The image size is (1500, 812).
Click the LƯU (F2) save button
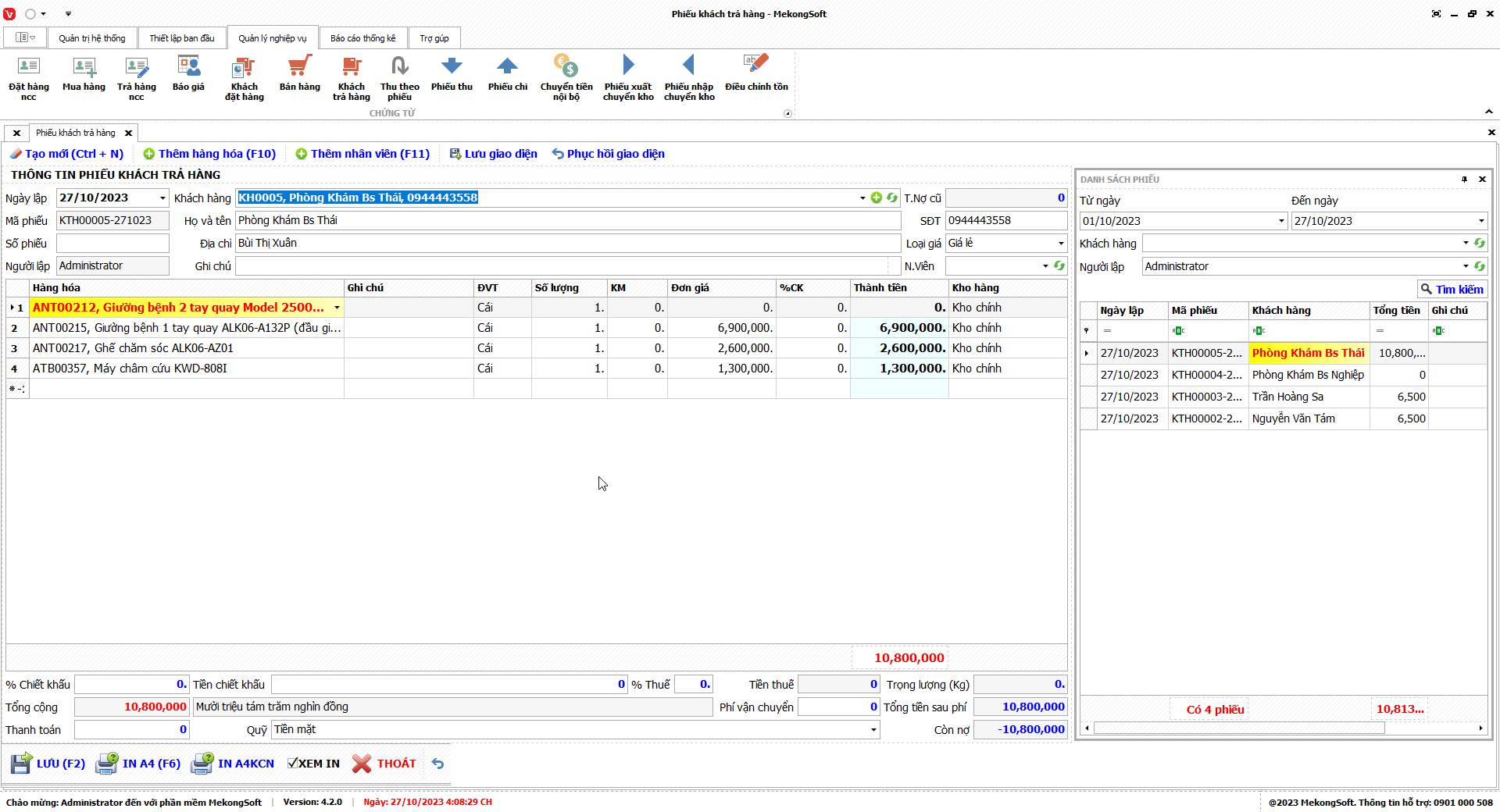[48, 764]
